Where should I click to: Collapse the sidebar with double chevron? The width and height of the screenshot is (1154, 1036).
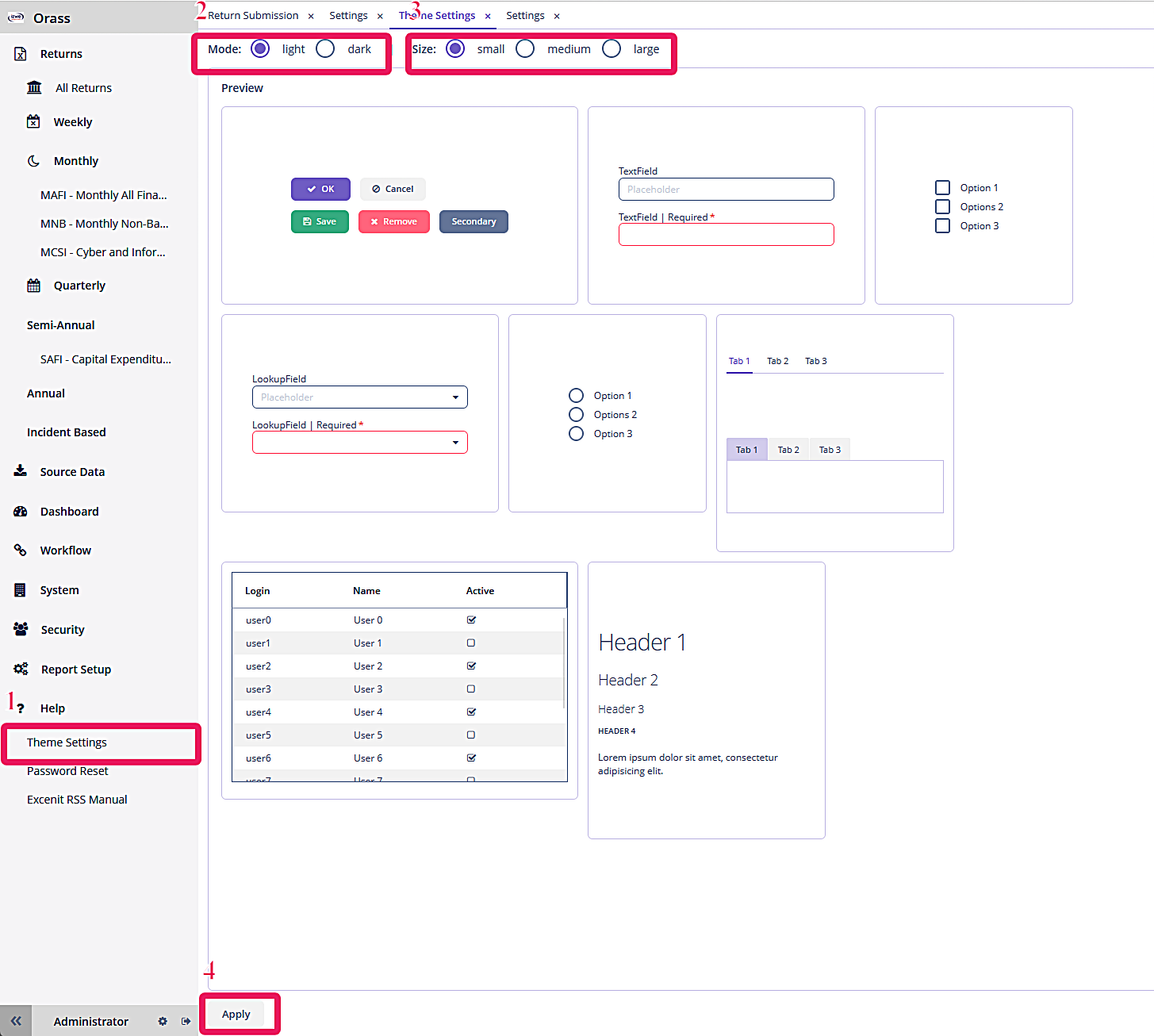point(16,1021)
